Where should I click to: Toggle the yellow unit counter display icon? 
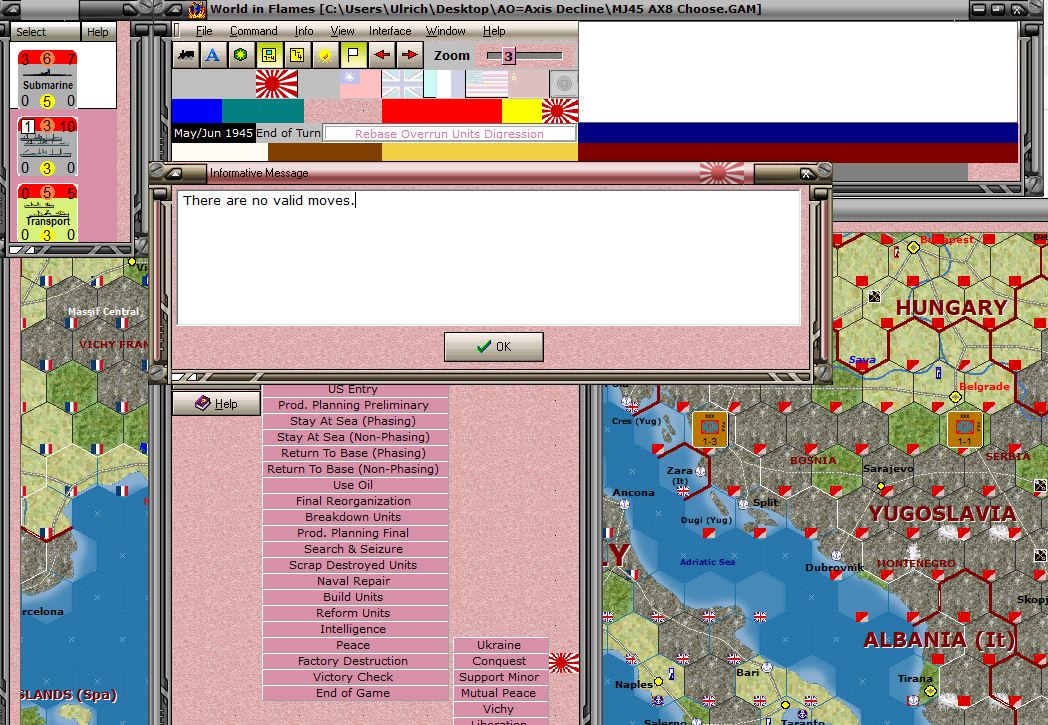pos(269,55)
